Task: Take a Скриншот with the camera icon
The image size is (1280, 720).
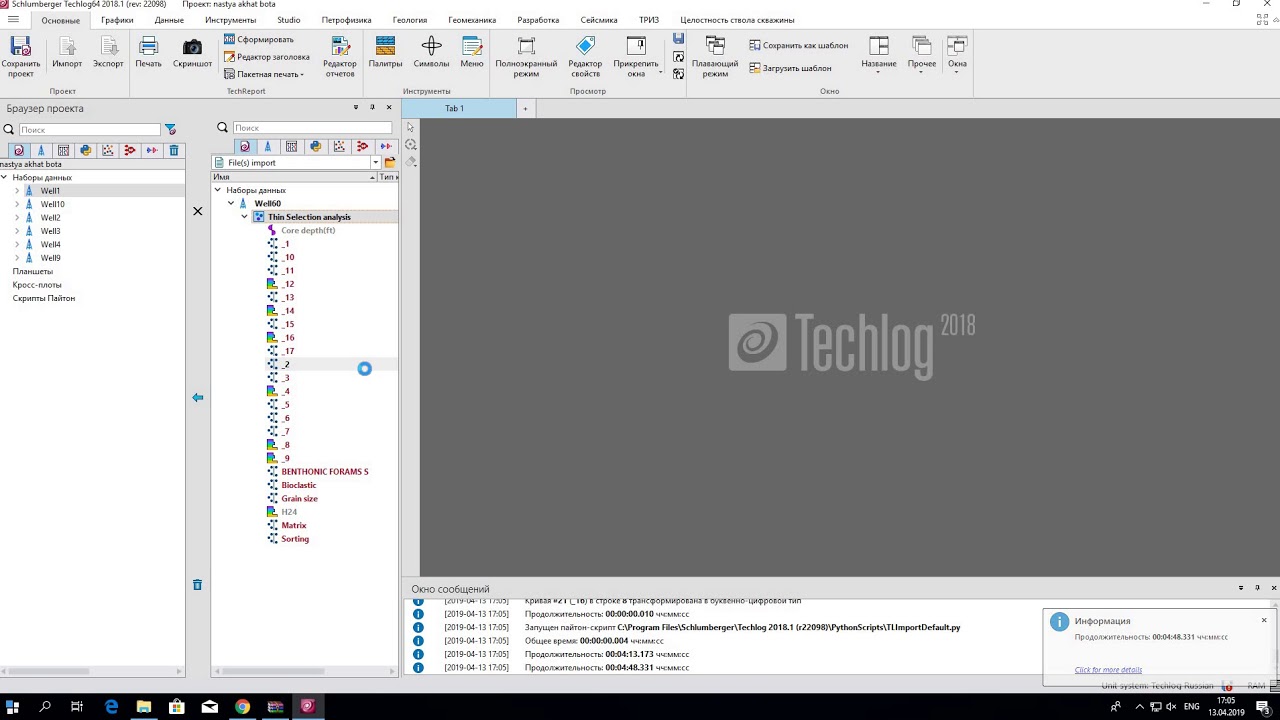Action: [x=192, y=53]
